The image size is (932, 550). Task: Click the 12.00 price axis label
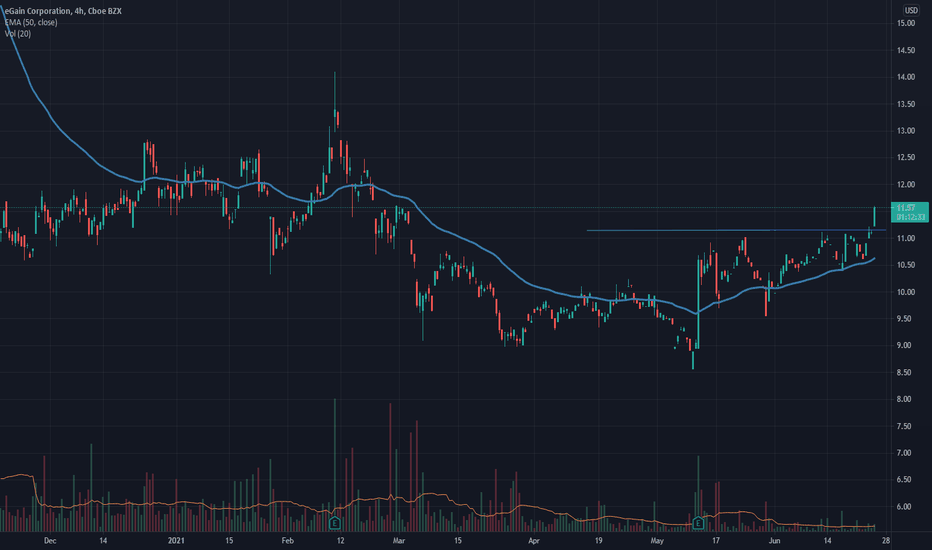906,184
